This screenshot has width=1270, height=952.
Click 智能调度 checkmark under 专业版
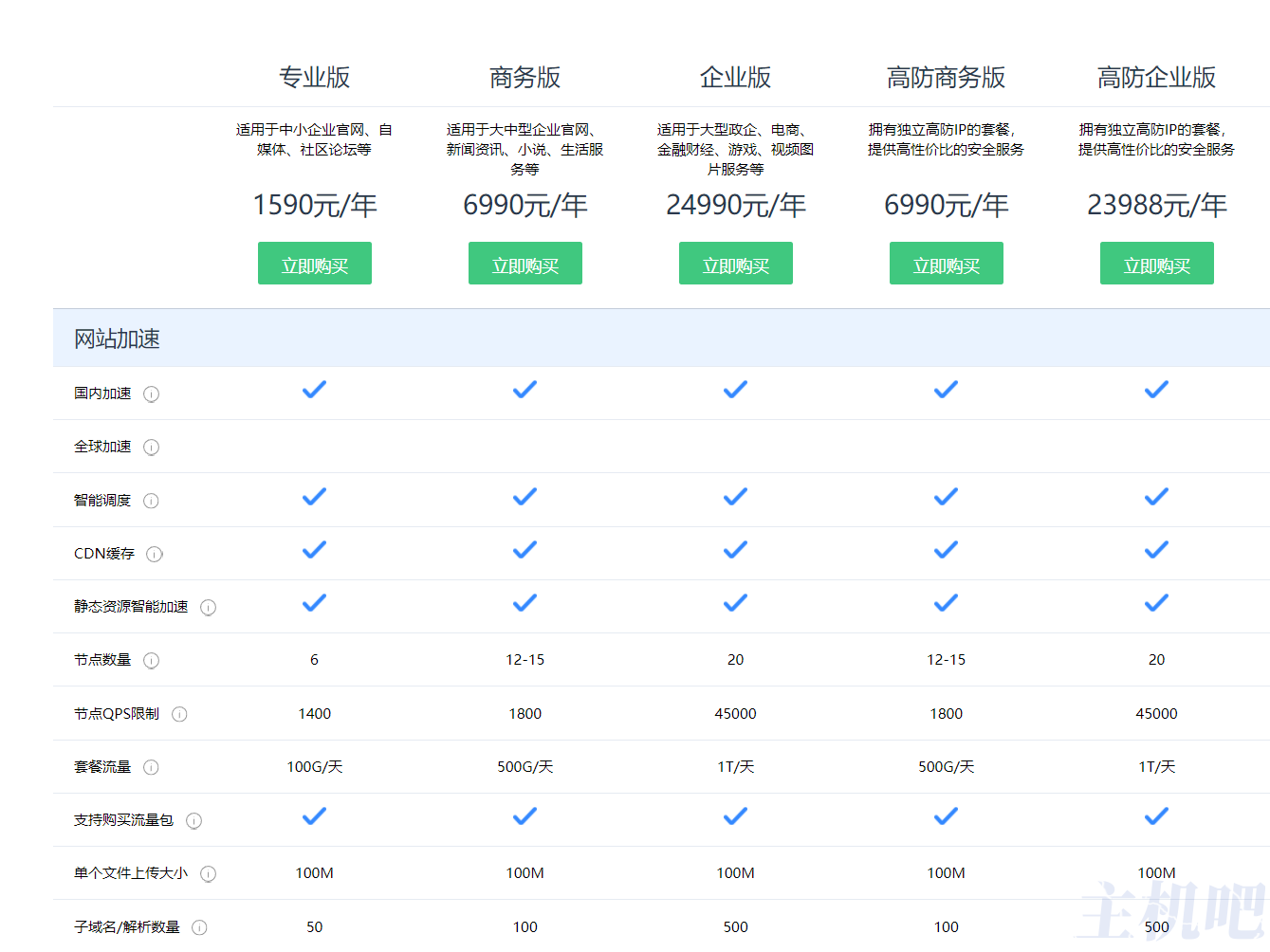tap(314, 497)
